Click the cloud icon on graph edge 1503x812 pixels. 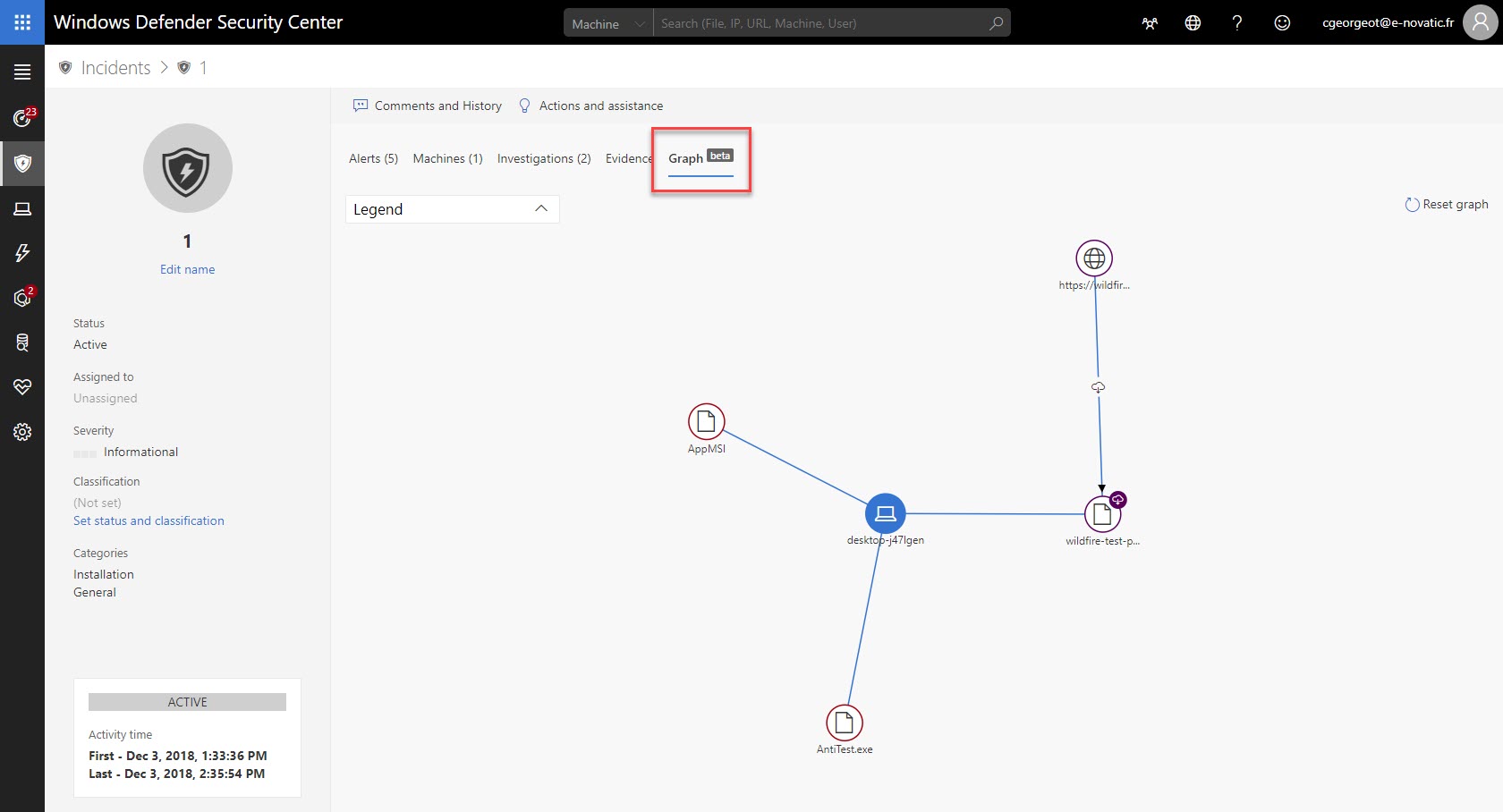point(1099,387)
